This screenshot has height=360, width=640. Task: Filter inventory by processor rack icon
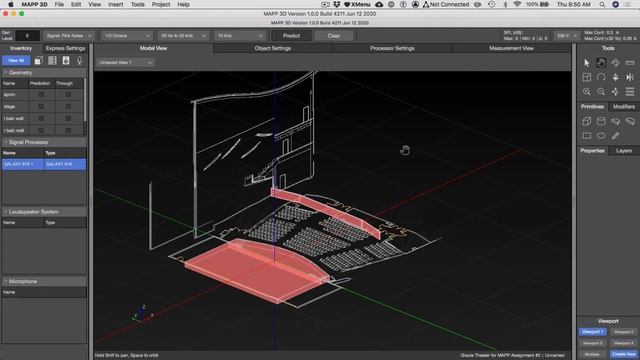tap(52, 61)
